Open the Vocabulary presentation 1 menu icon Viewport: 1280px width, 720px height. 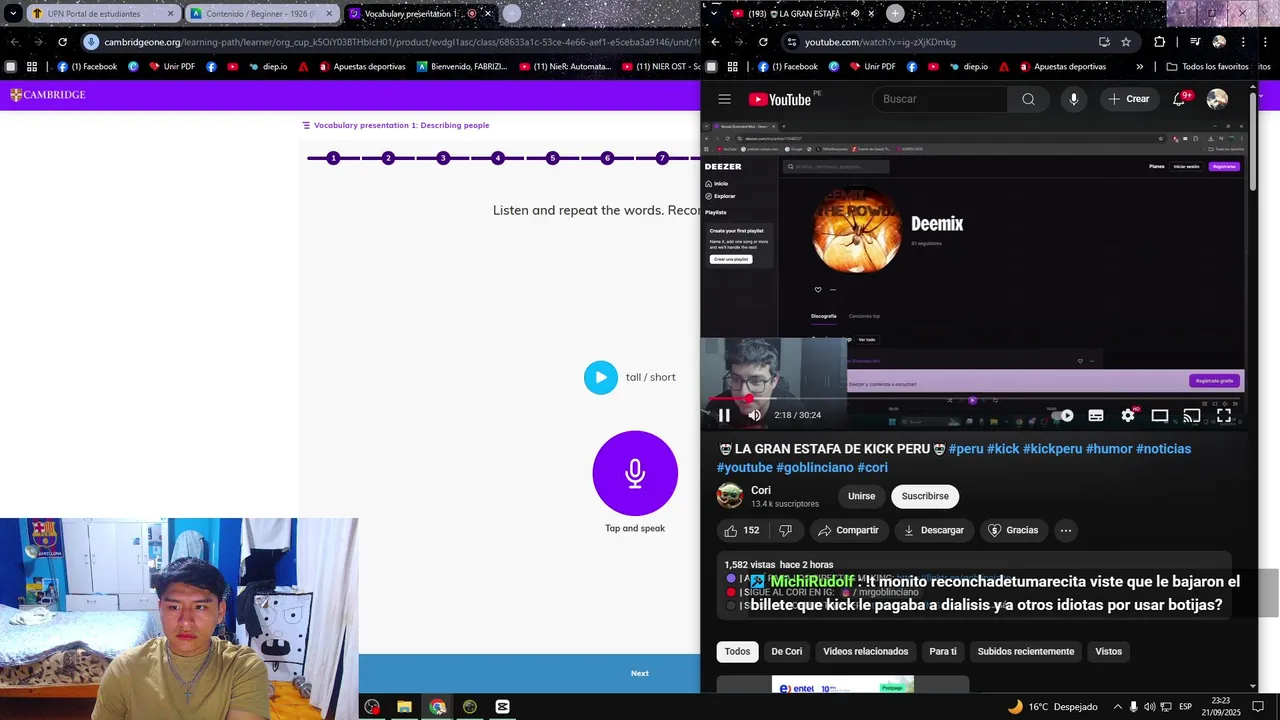[306, 125]
